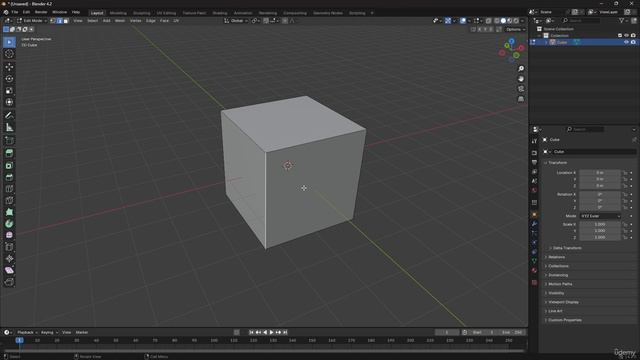Open the Render menu
640x360 pixels.
(41, 12)
